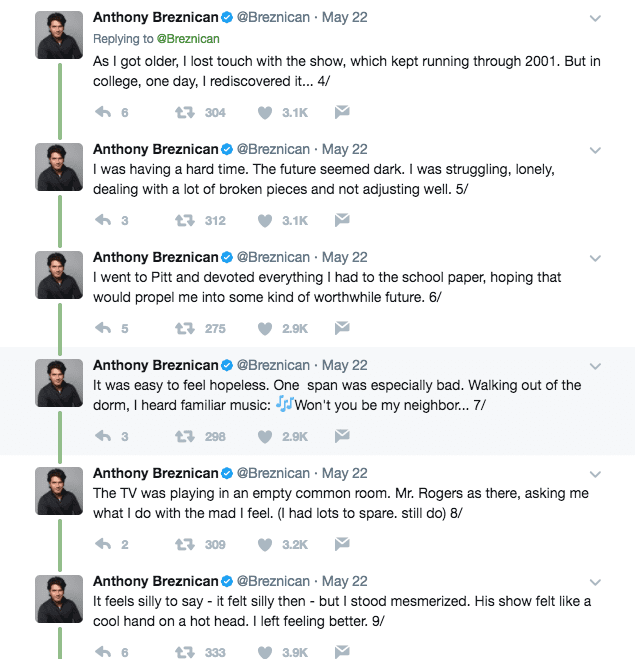The image size is (635, 659).
Task: Retweet the tweet ending in 8/
Action: tap(185, 544)
